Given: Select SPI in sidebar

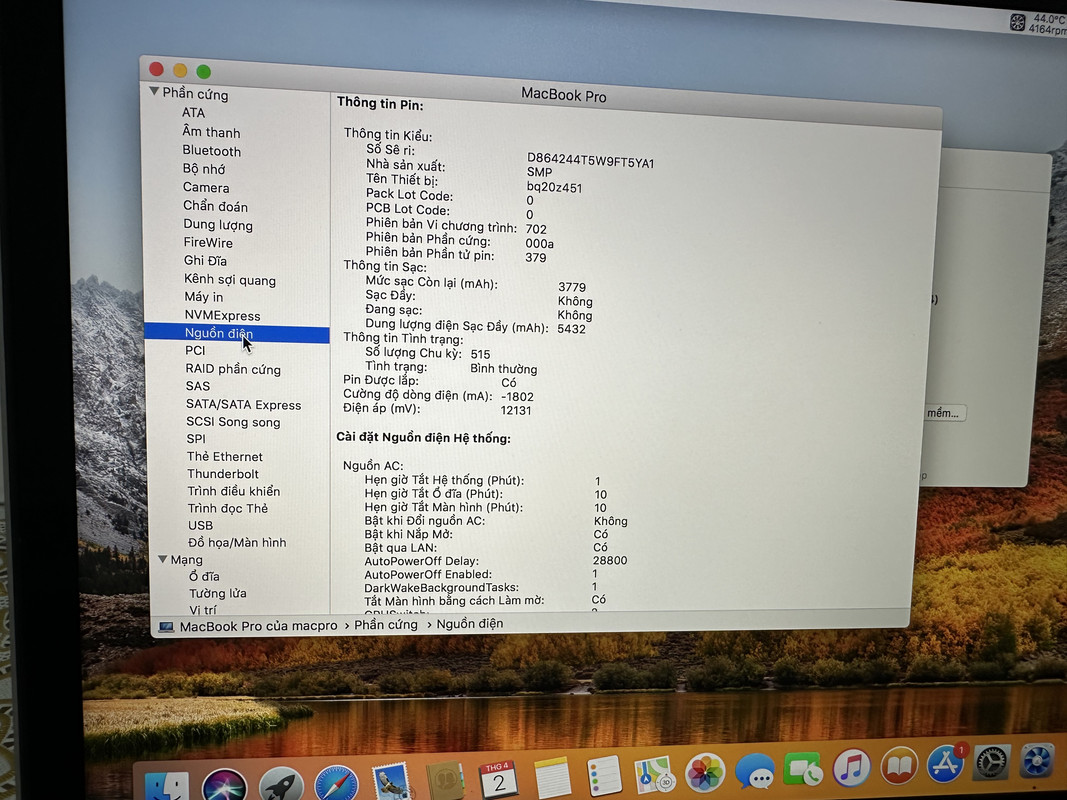Looking at the screenshot, I should tap(196, 439).
